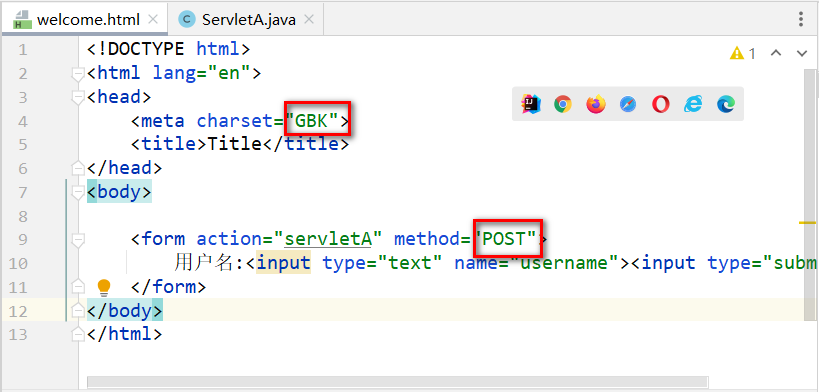The image size is (819, 392).
Task: Click the highlighted </body> closing tag
Action: pos(125,310)
